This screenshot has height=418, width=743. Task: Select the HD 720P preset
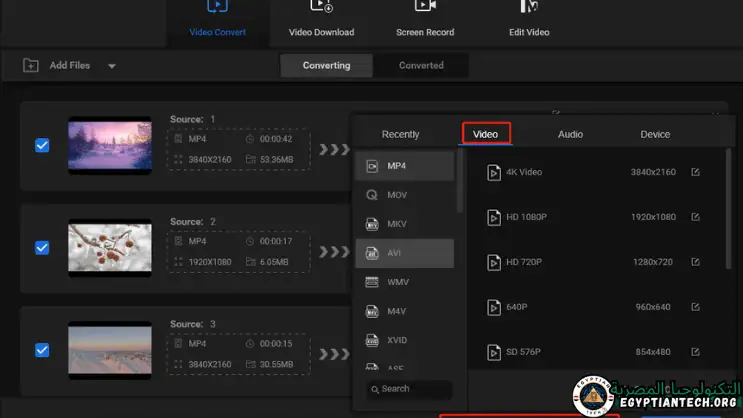(595, 262)
